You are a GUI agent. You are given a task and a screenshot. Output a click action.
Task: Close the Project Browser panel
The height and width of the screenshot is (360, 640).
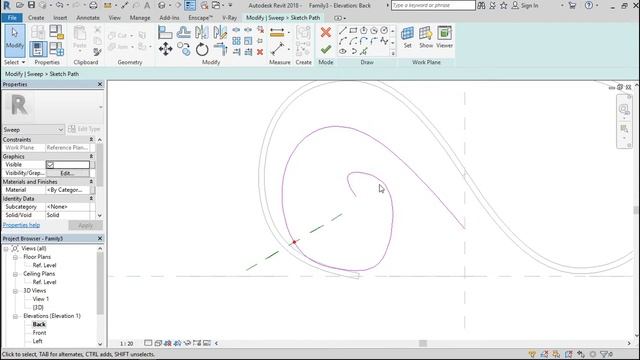point(100,238)
